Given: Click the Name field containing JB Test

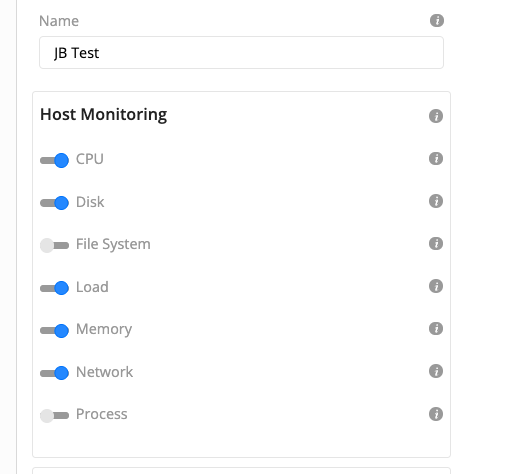Looking at the screenshot, I should point(241,53).
